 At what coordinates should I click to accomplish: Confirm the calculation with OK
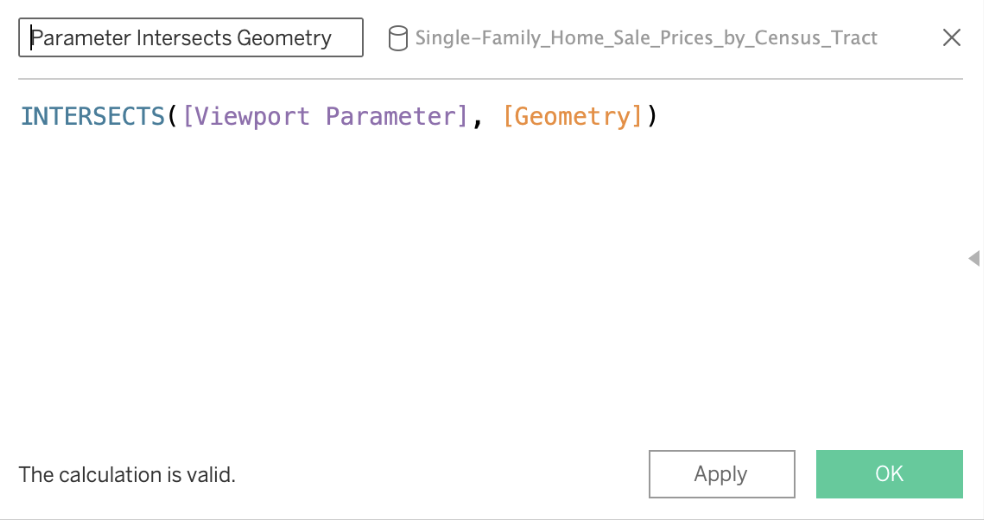pyautogui.click(x=889, y=474)
